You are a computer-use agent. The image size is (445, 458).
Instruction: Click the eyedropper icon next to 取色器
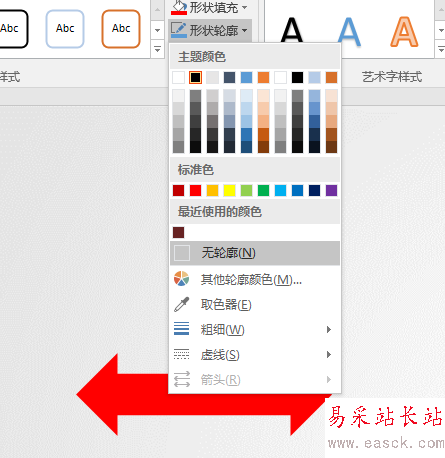182,304
